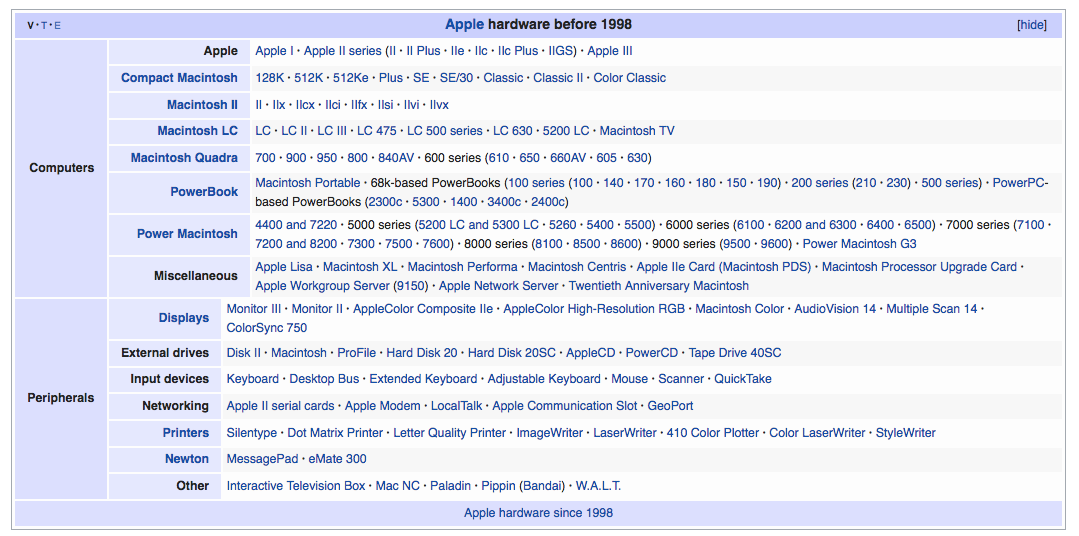The height and width of the screenshot is (536, 1079).
Task: Open the 'Apple hardware since 1998' footer link
Action: point(538,513)
